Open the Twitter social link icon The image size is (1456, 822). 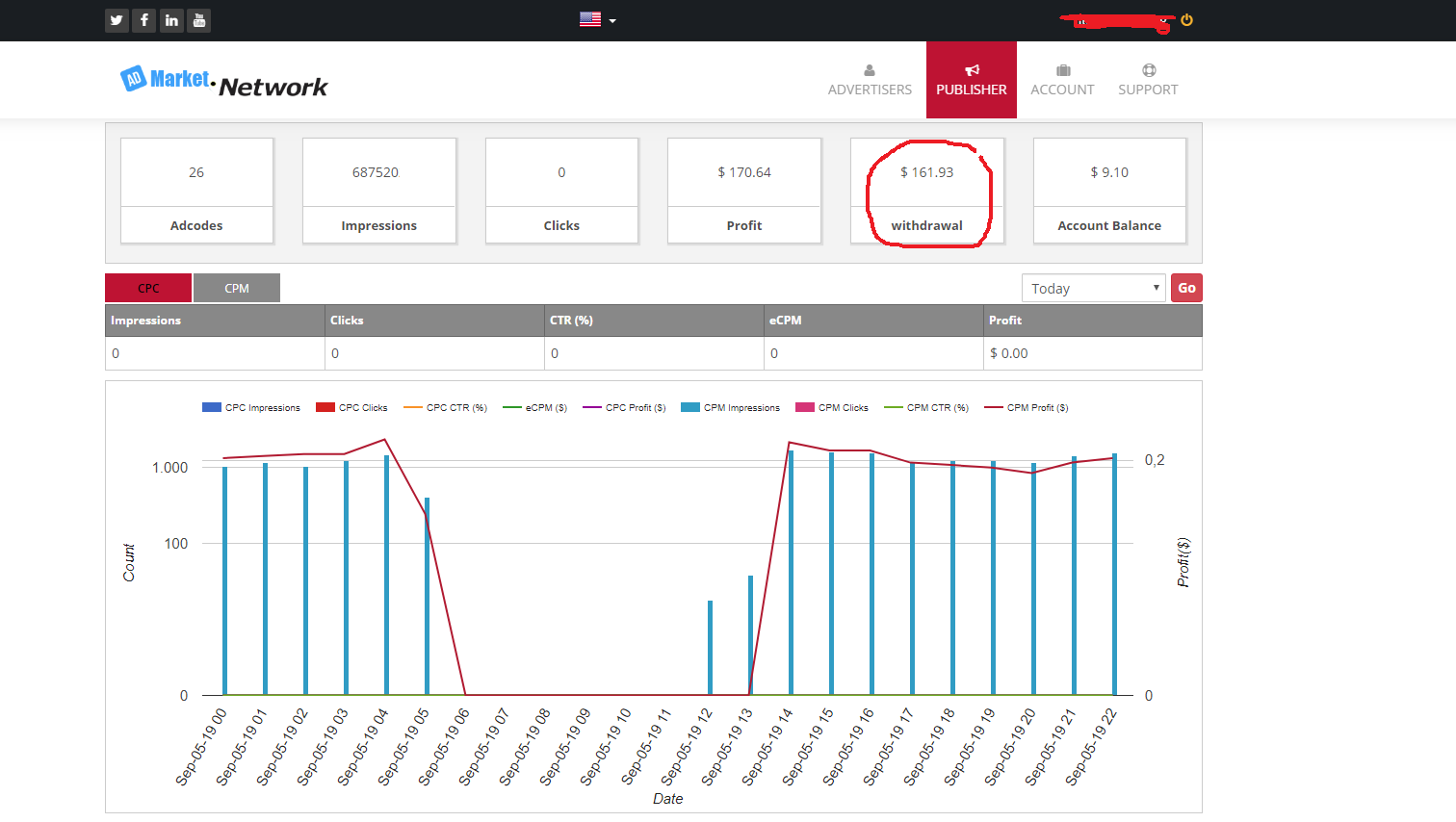click(117, 20)
